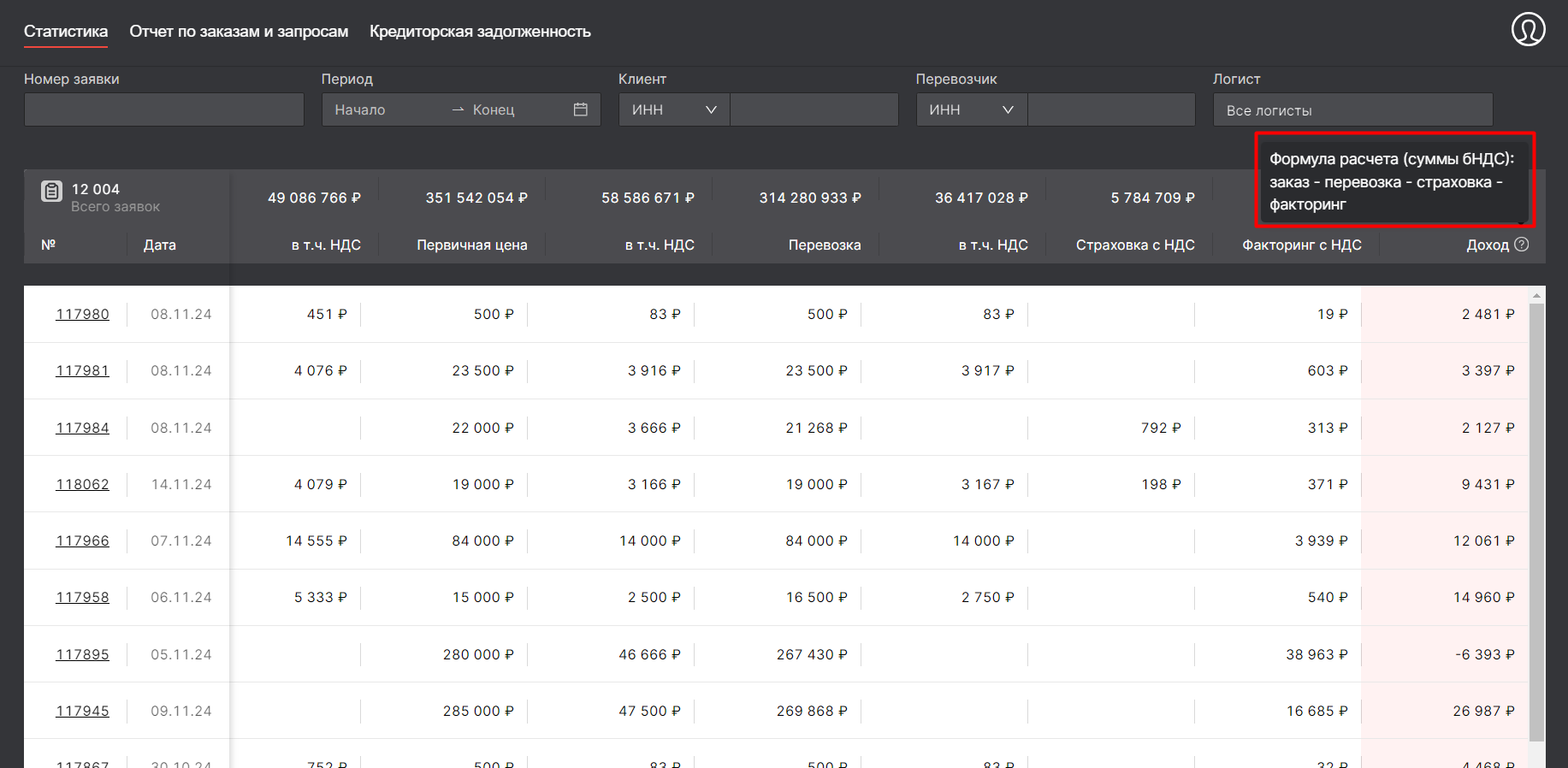The width and height of the screenshot is (1568, 768).
Task: Click the Дата column header
Action: [160, 245]
